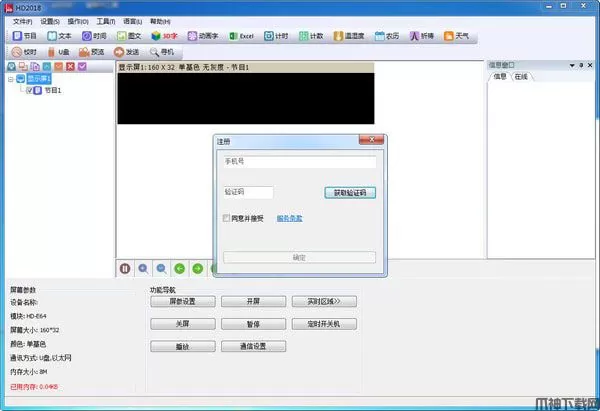The height and width of the screenshot is (411, 600).
Task: Click first blue screen icon above tree
Action: pos(12,67)
